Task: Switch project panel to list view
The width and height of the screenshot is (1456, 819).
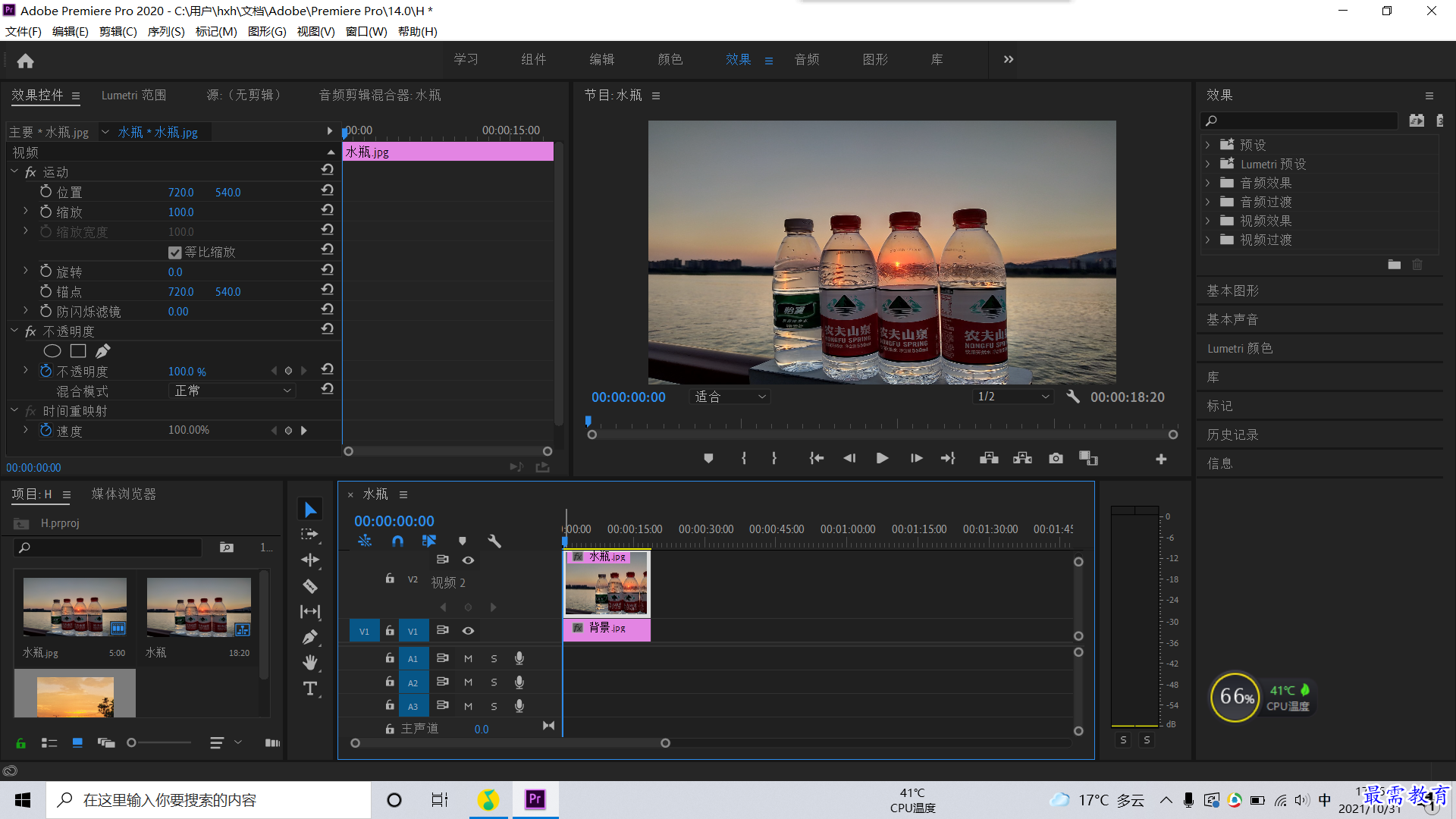Action: coord(49,743)
